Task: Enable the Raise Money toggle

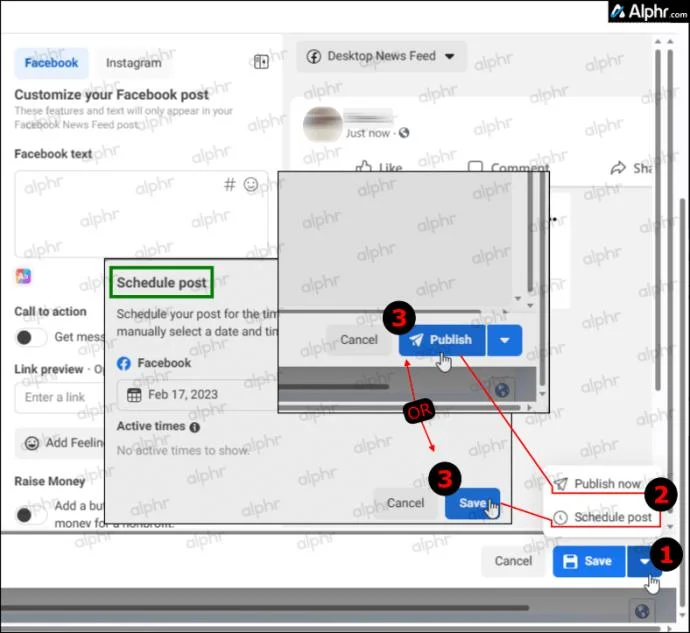Action: [30, 514]
